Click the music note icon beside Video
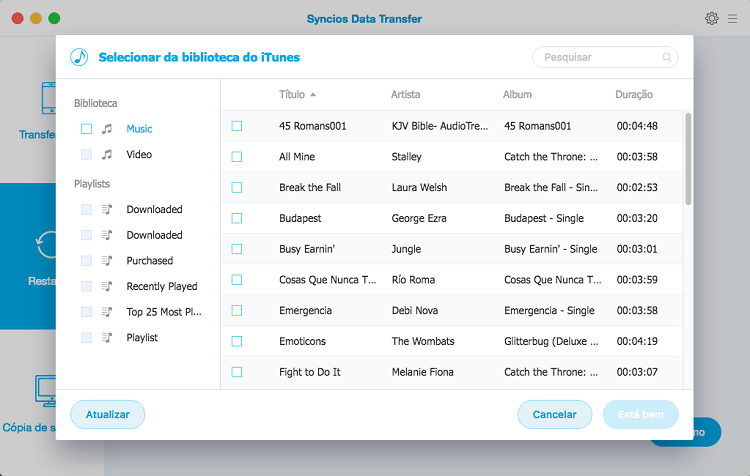Image resolution: width=750 pixels, height=476 pixels. point(107,155)
